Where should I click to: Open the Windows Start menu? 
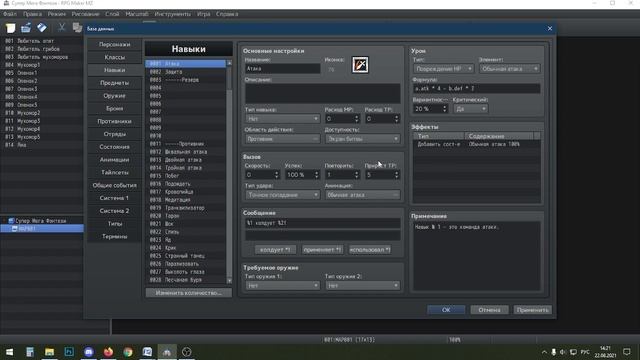tap(10, 352)
